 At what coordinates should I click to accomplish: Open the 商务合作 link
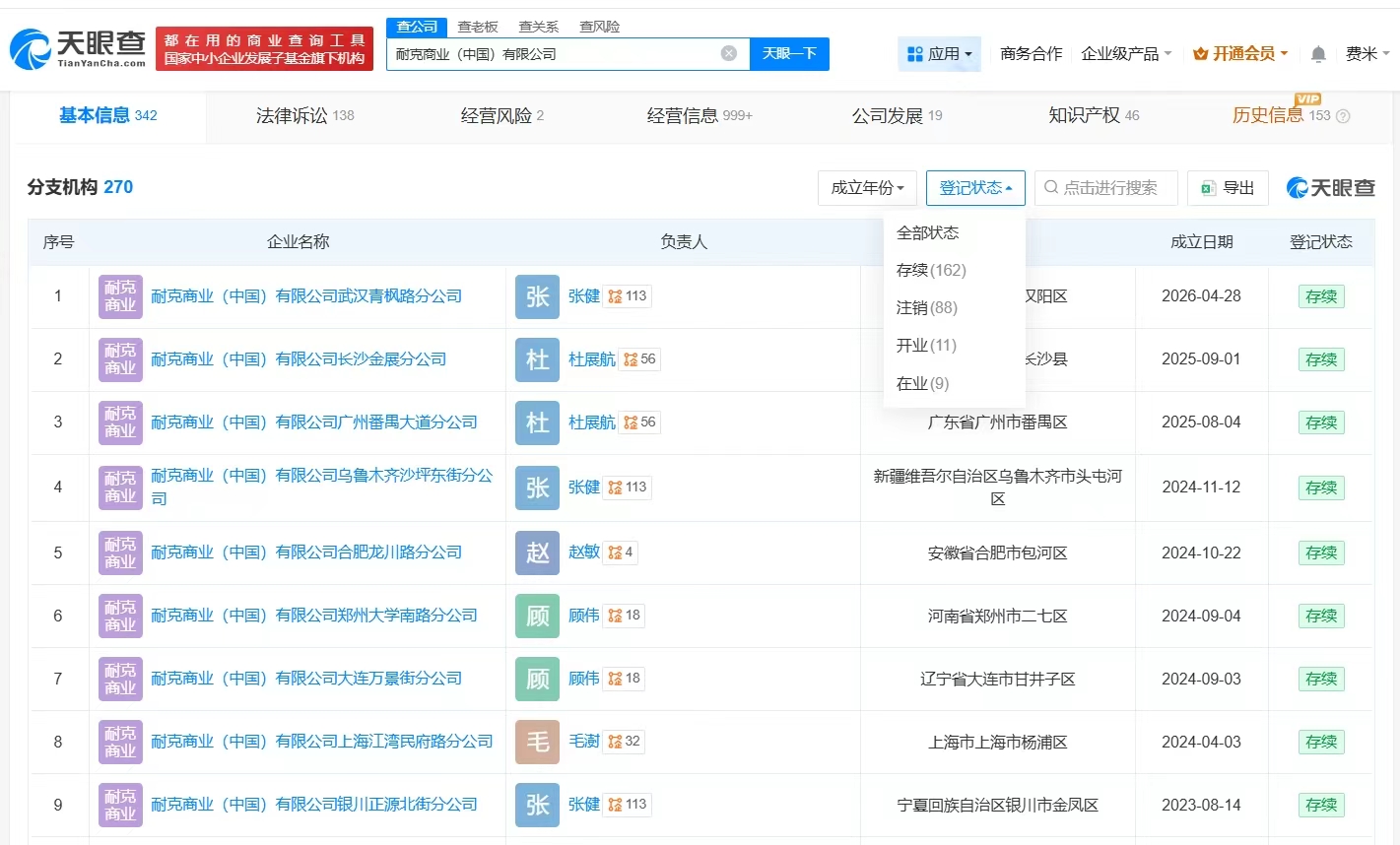1032,54
